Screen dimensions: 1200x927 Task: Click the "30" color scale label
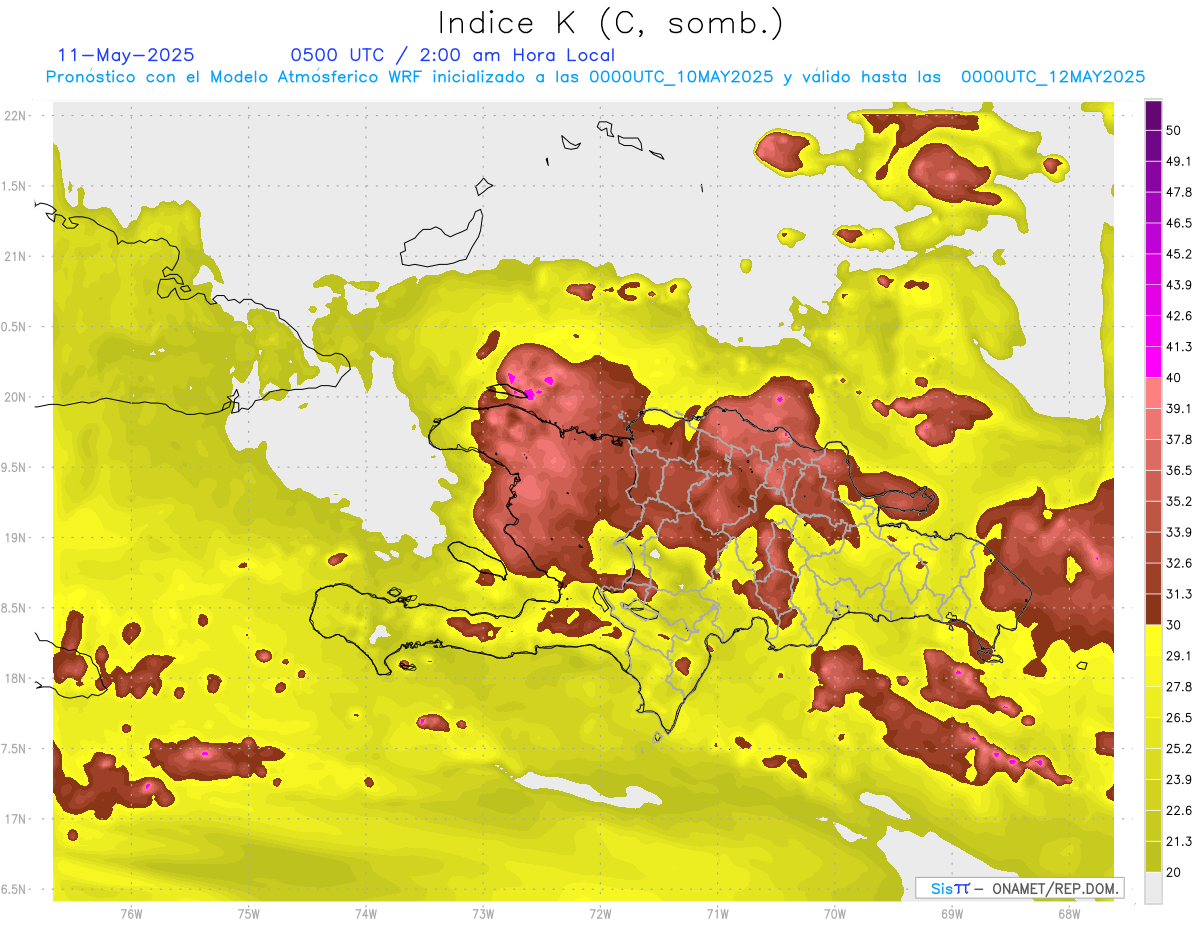click(1174, 625)
